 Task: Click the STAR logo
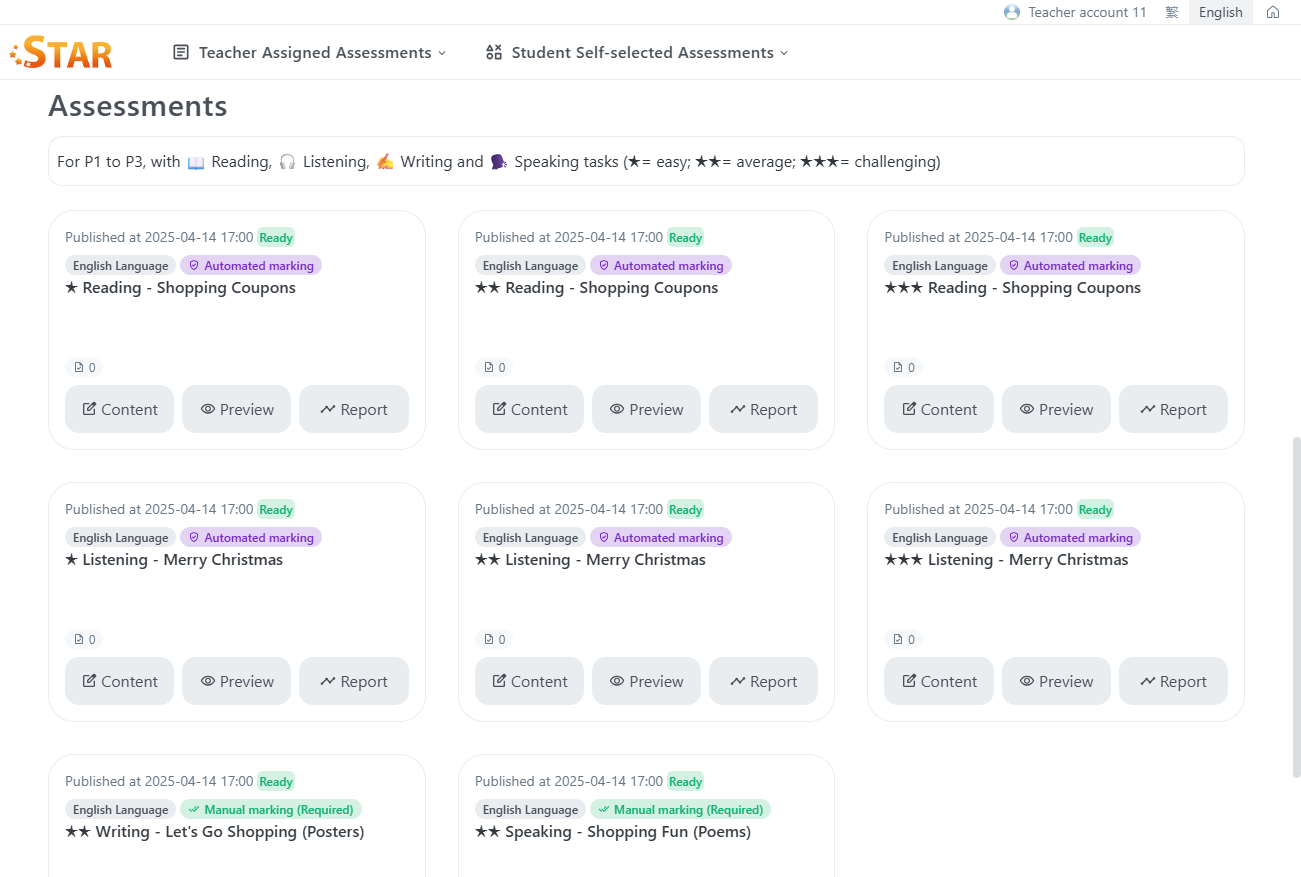click(x=62, y=52)
